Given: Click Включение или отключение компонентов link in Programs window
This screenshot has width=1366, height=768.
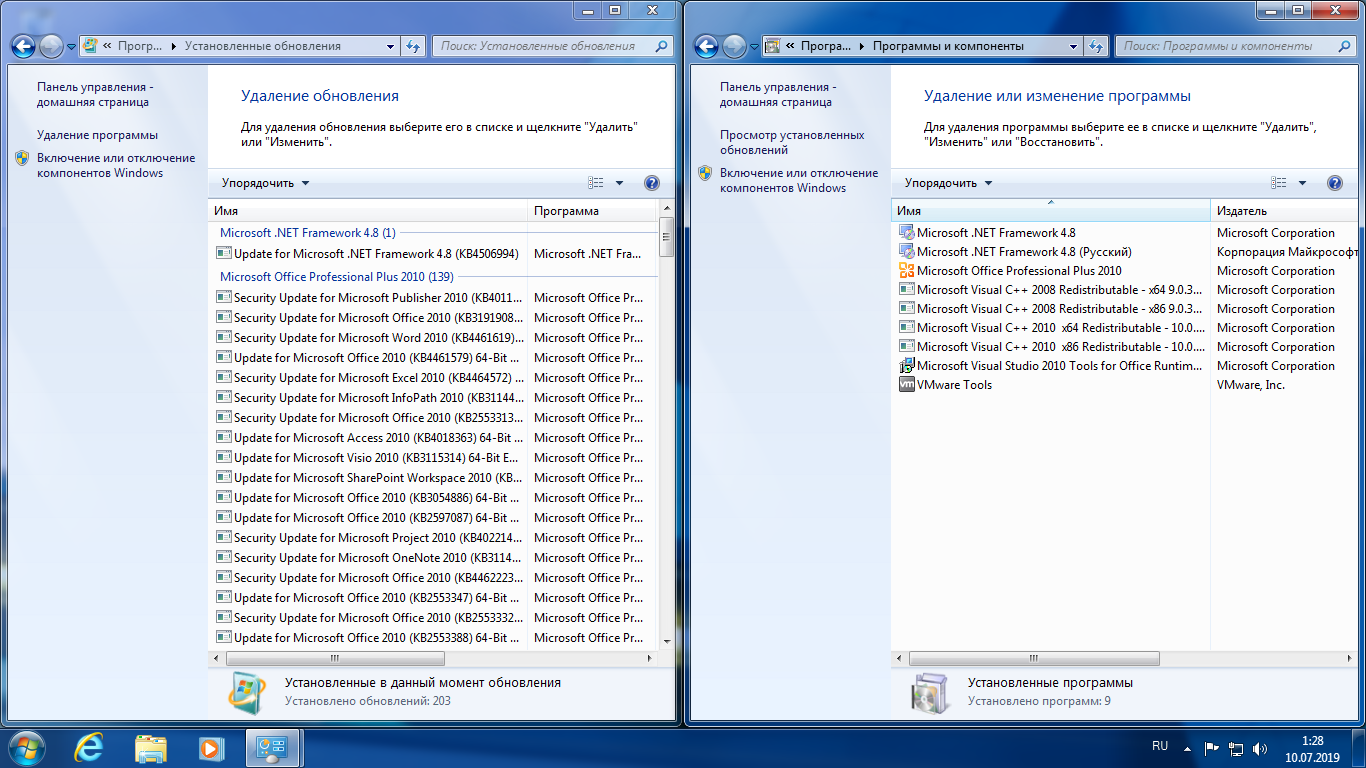Looking at the screenshot, I should coord(799,180).
